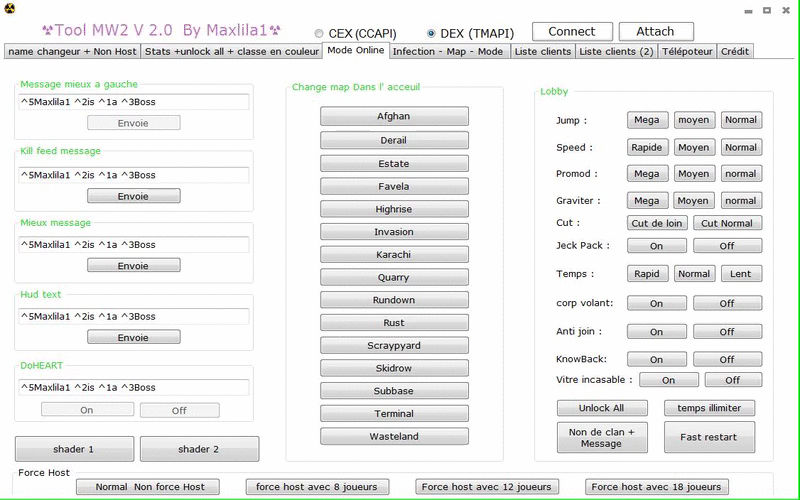Turn Vitre incasable Off
Screen dimensions: 800x500
click(734, 380)
